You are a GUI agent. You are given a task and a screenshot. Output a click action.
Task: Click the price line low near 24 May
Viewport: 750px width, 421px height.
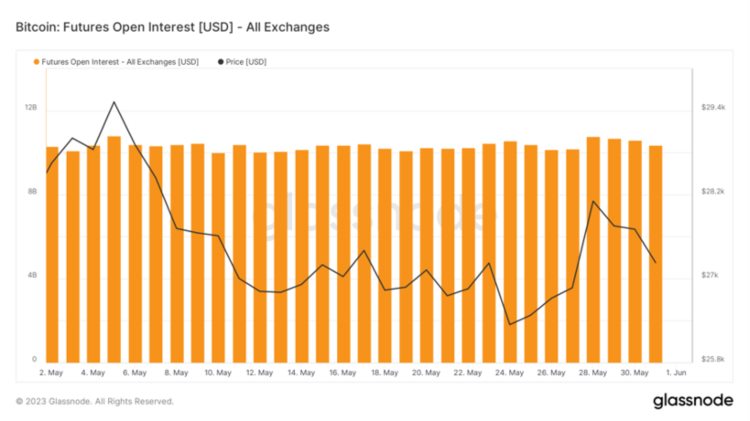pos(510,324)
